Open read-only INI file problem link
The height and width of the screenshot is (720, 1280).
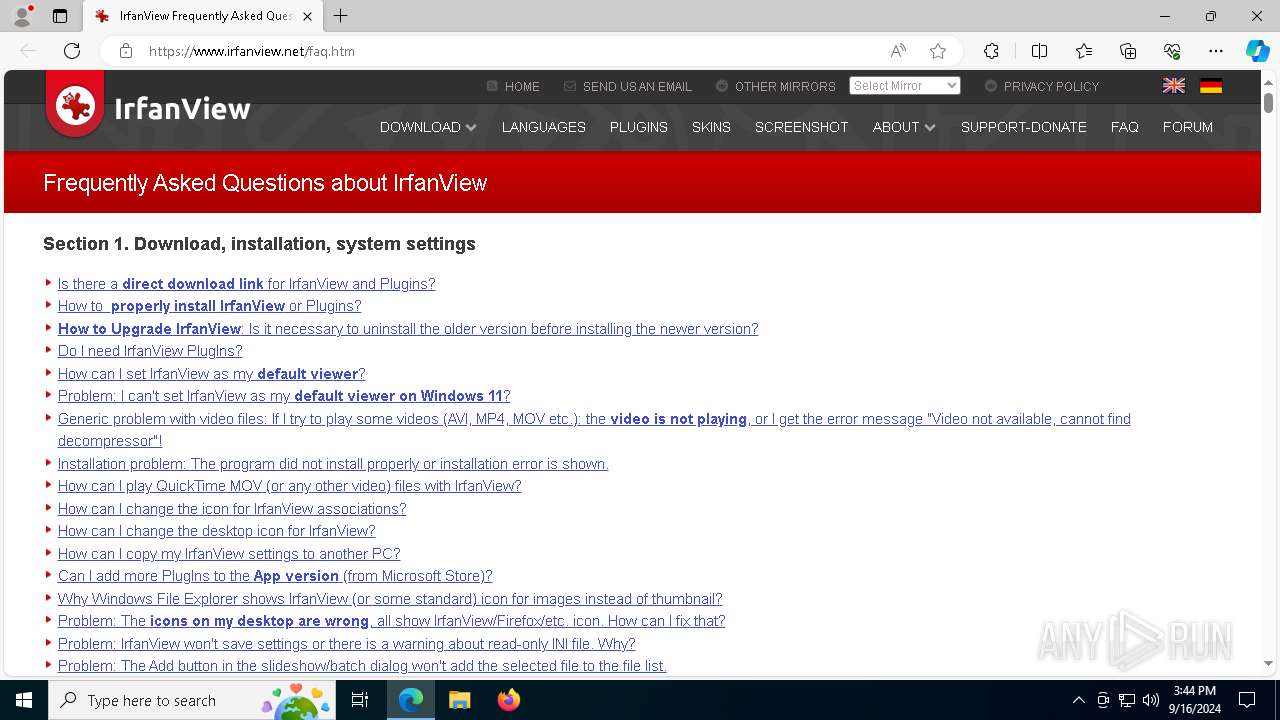346,644
